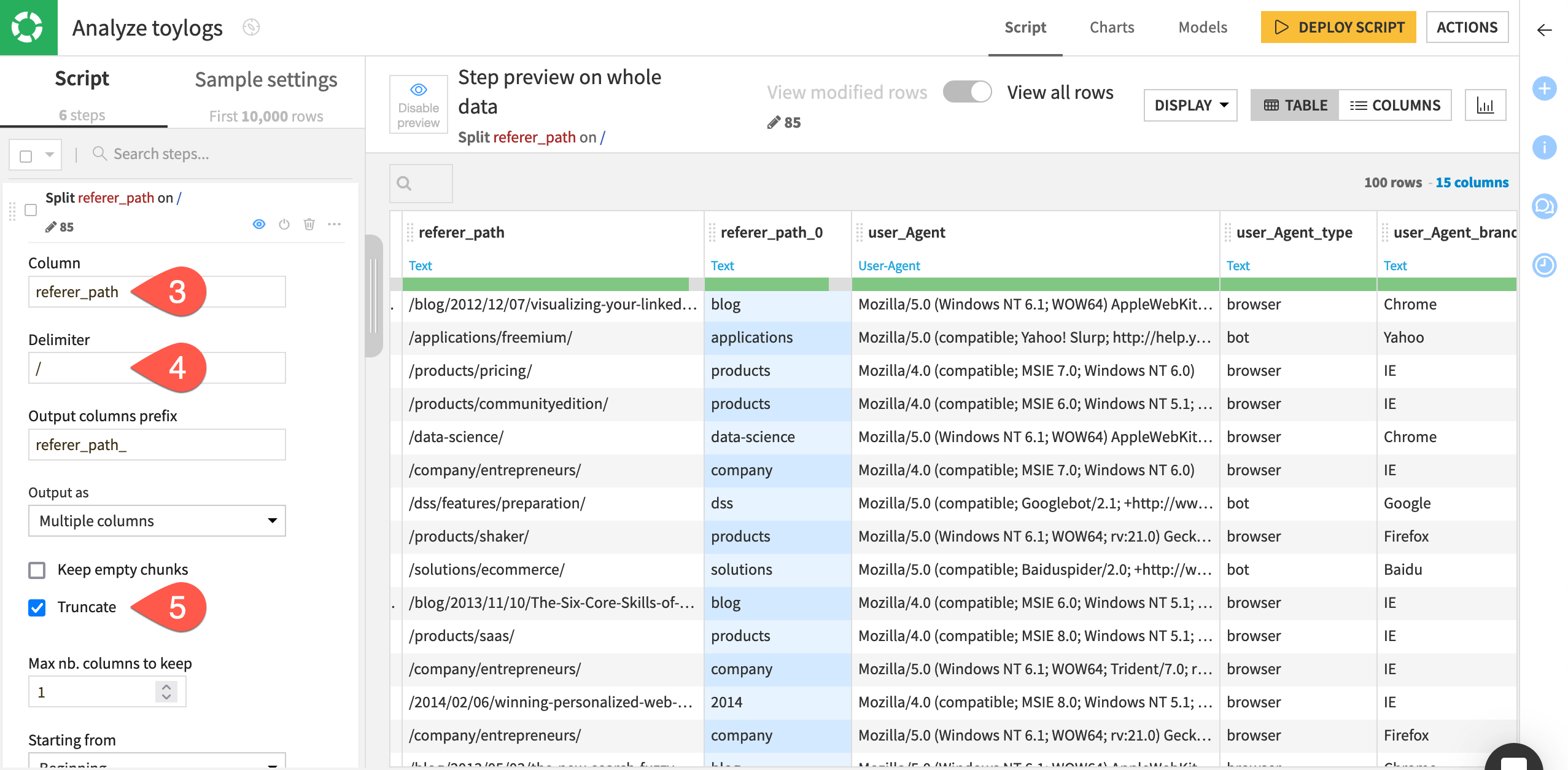Toggle the View all rows switch
This screenshot has height=770, width=1568.
[968, 91]
